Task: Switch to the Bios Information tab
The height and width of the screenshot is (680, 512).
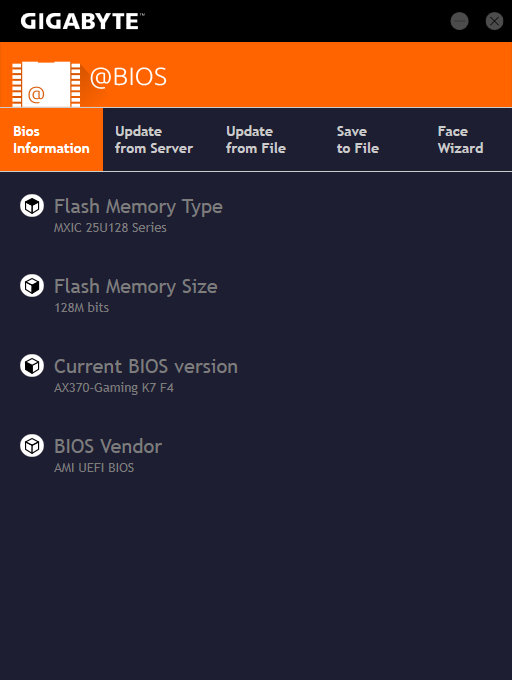Action: click(52, 140)
